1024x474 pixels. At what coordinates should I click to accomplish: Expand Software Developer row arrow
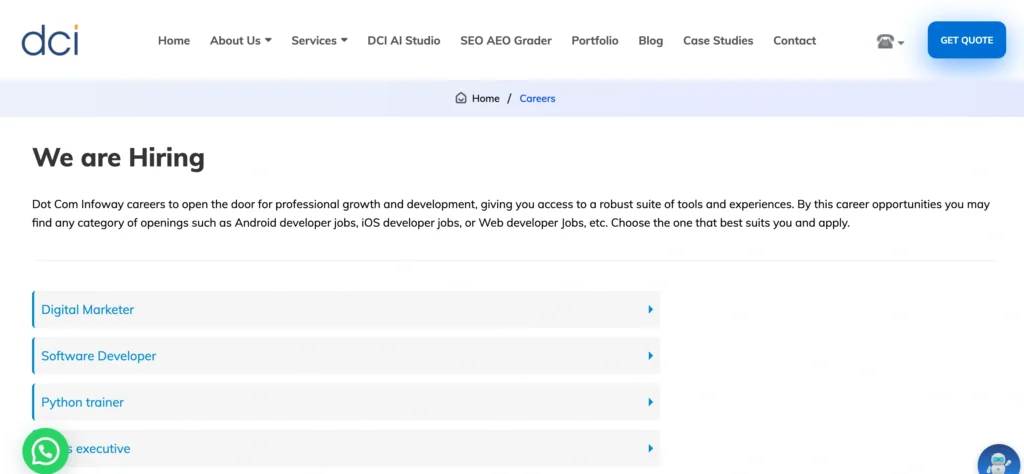[650, 356]
